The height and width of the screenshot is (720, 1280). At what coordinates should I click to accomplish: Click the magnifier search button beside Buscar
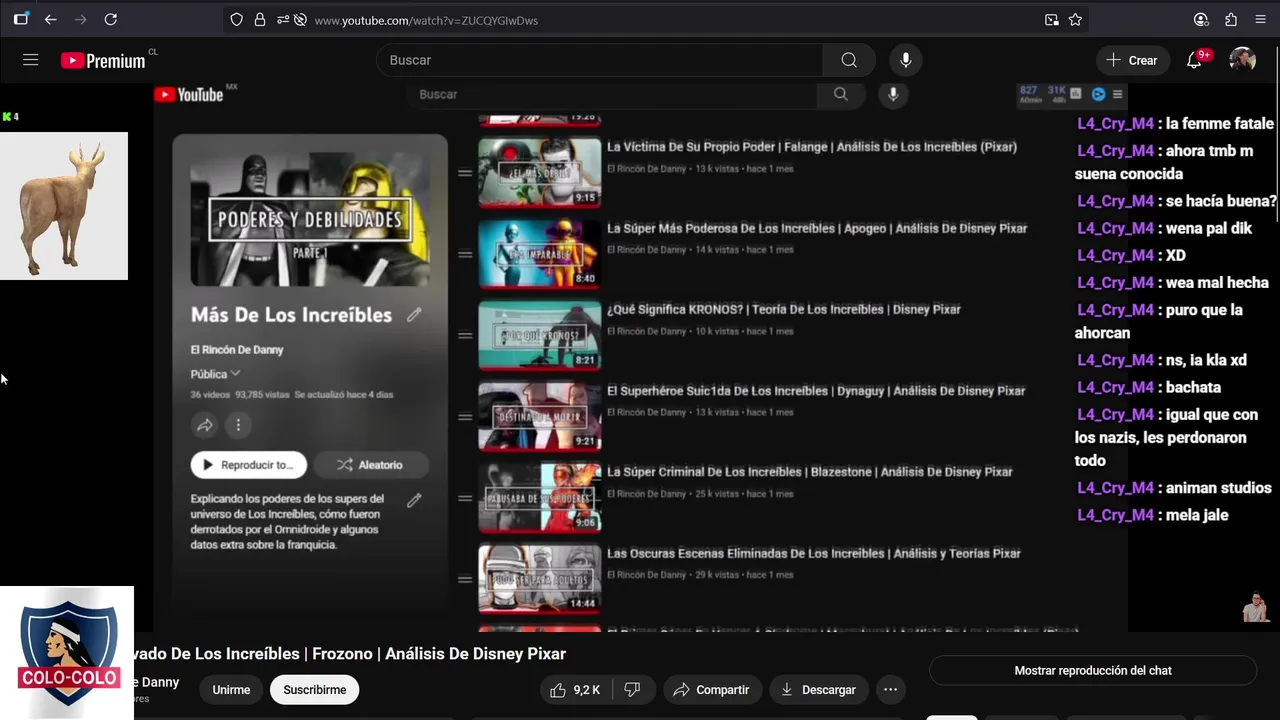click(849, 60)
